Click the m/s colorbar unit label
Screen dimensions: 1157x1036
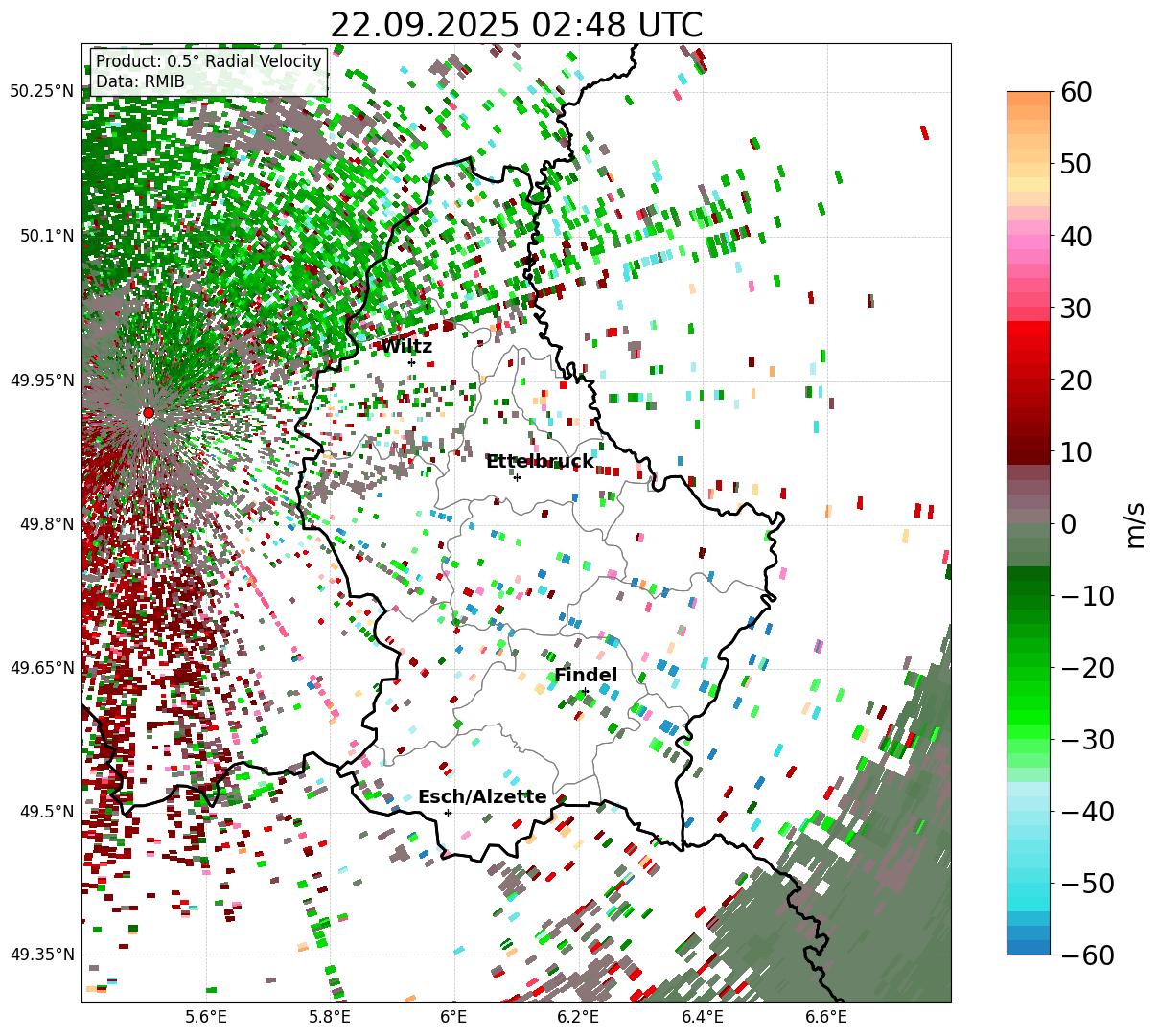(x=1135, y=523)
